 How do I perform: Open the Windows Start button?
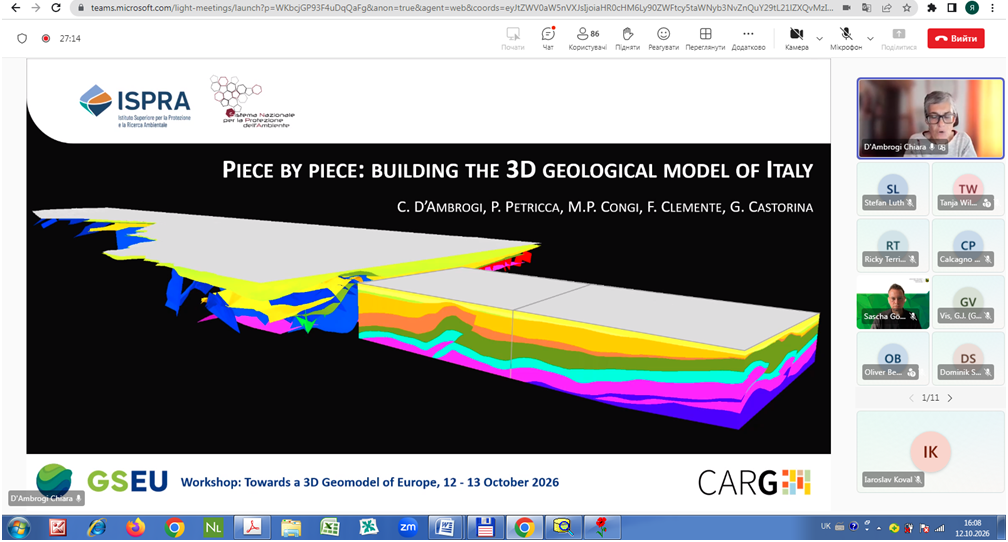pyautogui.click(x=18, y=528)
